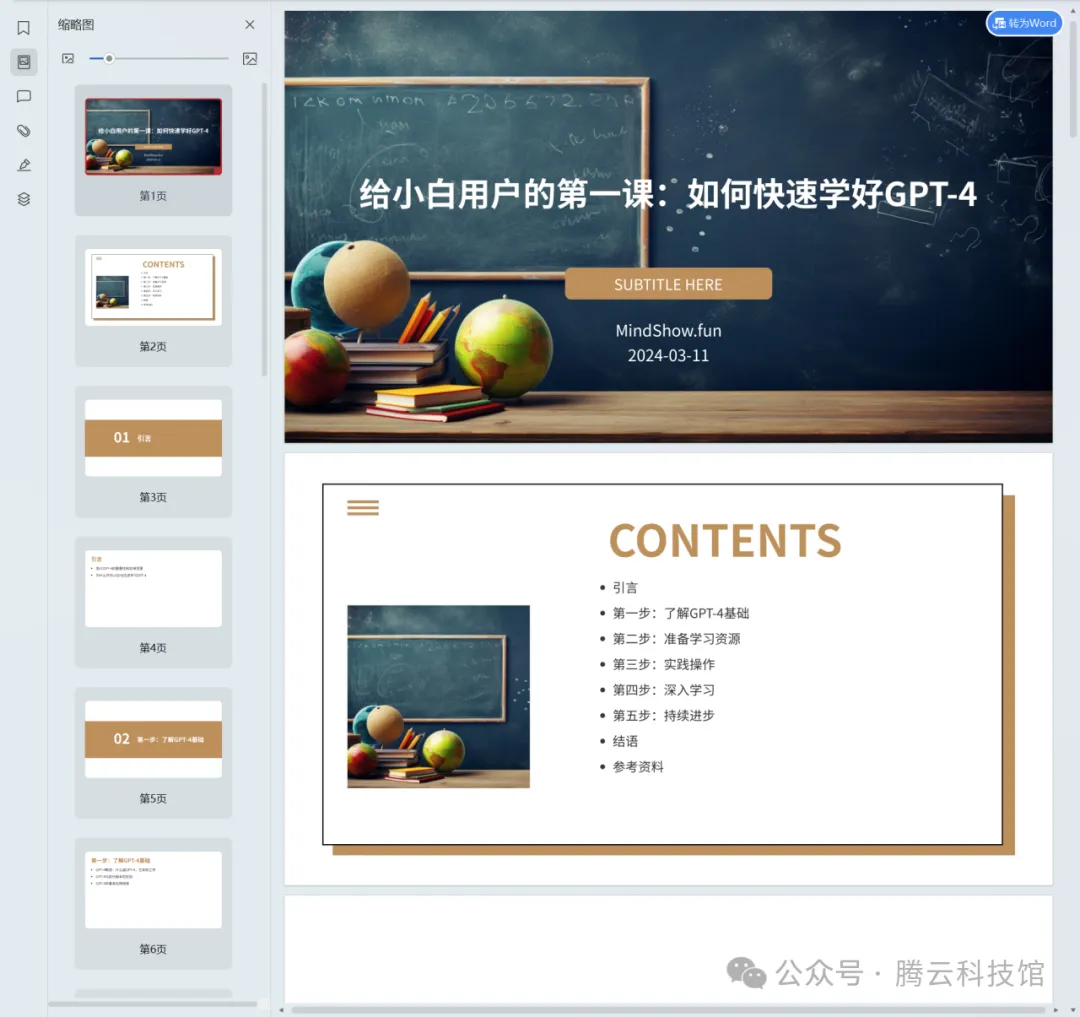Click the 转为Word conversion button
Image resolution: width=1080 pixels, height=1017 pixels.
pyautogui.click(x=1023, y=22)
